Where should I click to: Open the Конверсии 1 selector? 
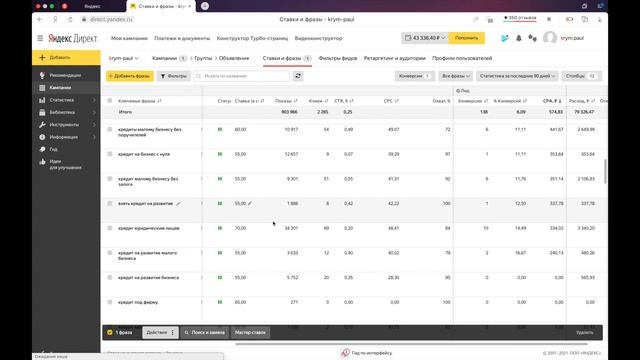[415, 76]
